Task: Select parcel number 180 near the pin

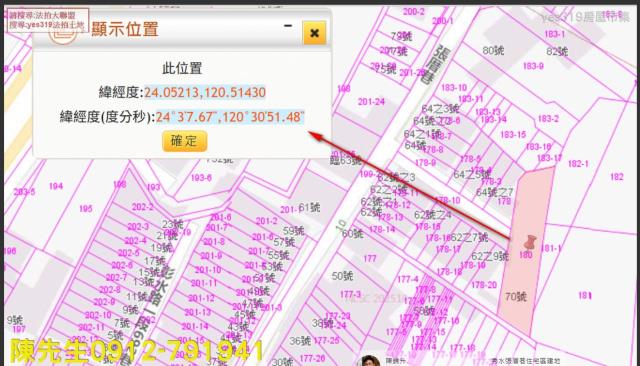Action: tap(526, 255)
